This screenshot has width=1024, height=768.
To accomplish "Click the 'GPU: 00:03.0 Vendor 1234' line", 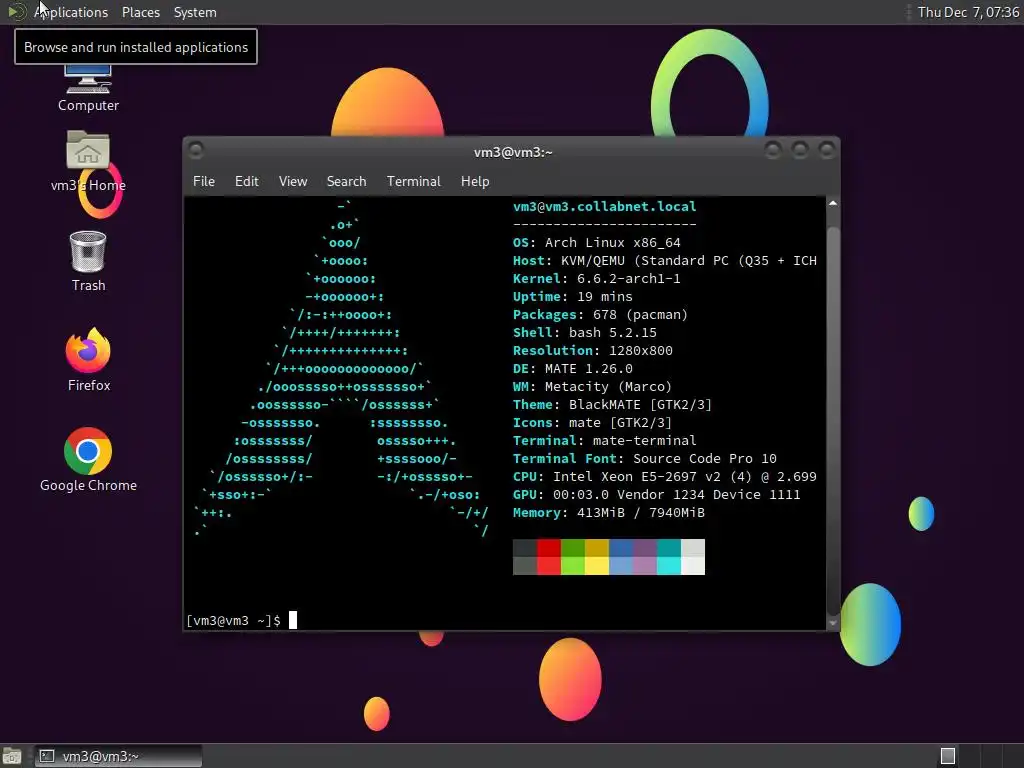I will [x=657, y=495].
